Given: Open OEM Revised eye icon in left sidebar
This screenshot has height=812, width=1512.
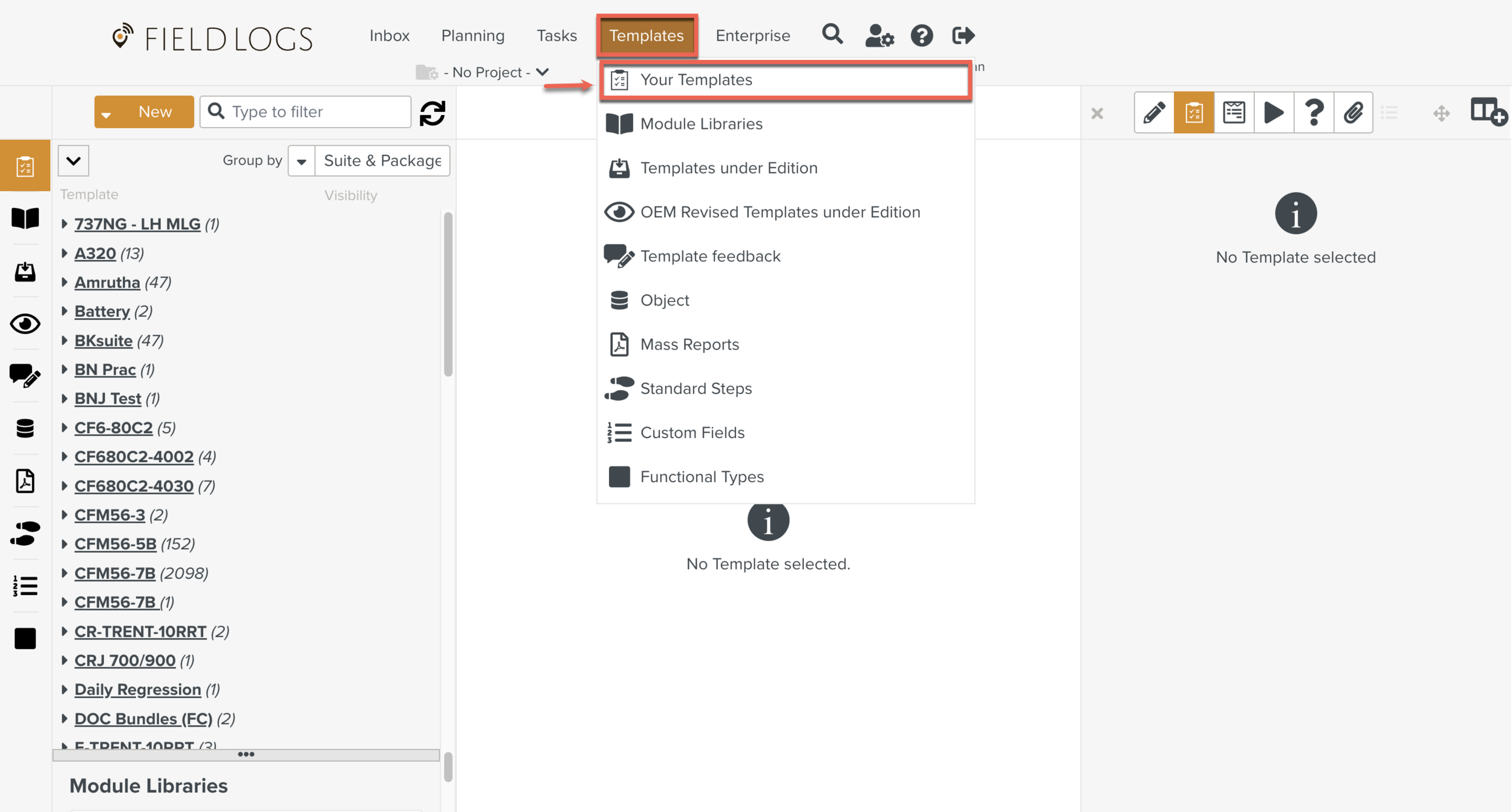Looking at the screenshot, I should coord(25,324).
